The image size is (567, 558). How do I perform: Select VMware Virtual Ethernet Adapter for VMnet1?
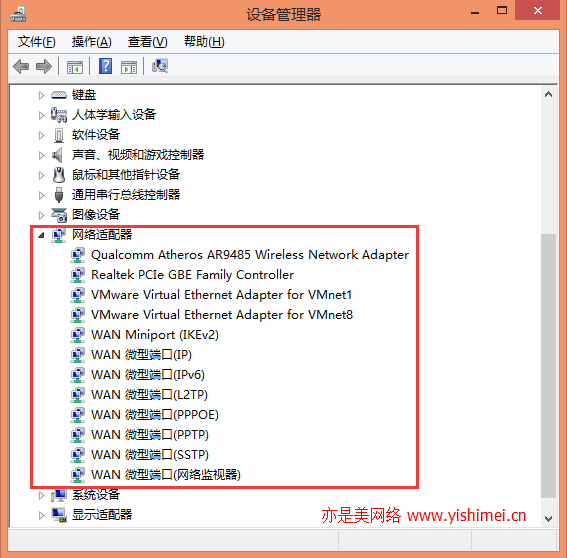[221, 295]
